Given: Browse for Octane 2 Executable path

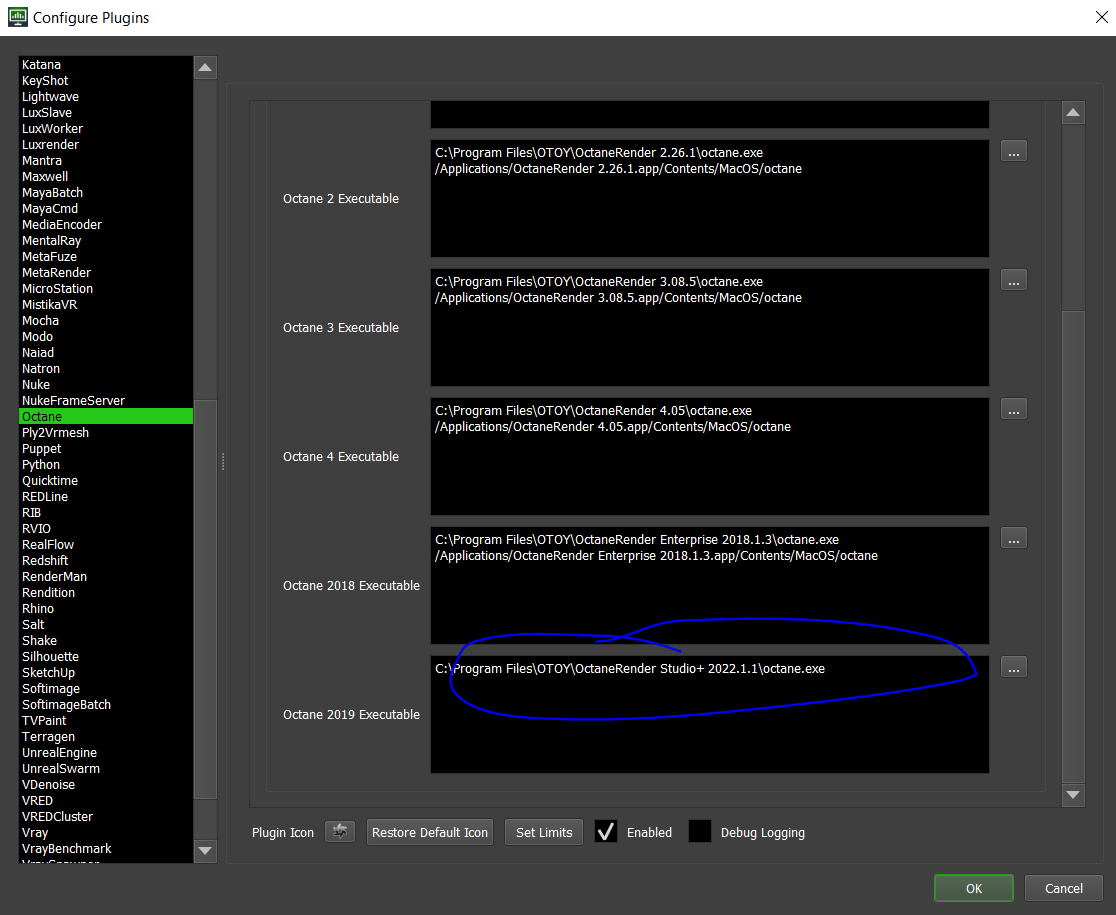Looking at the screenshot, I should tap(1014, 152).
